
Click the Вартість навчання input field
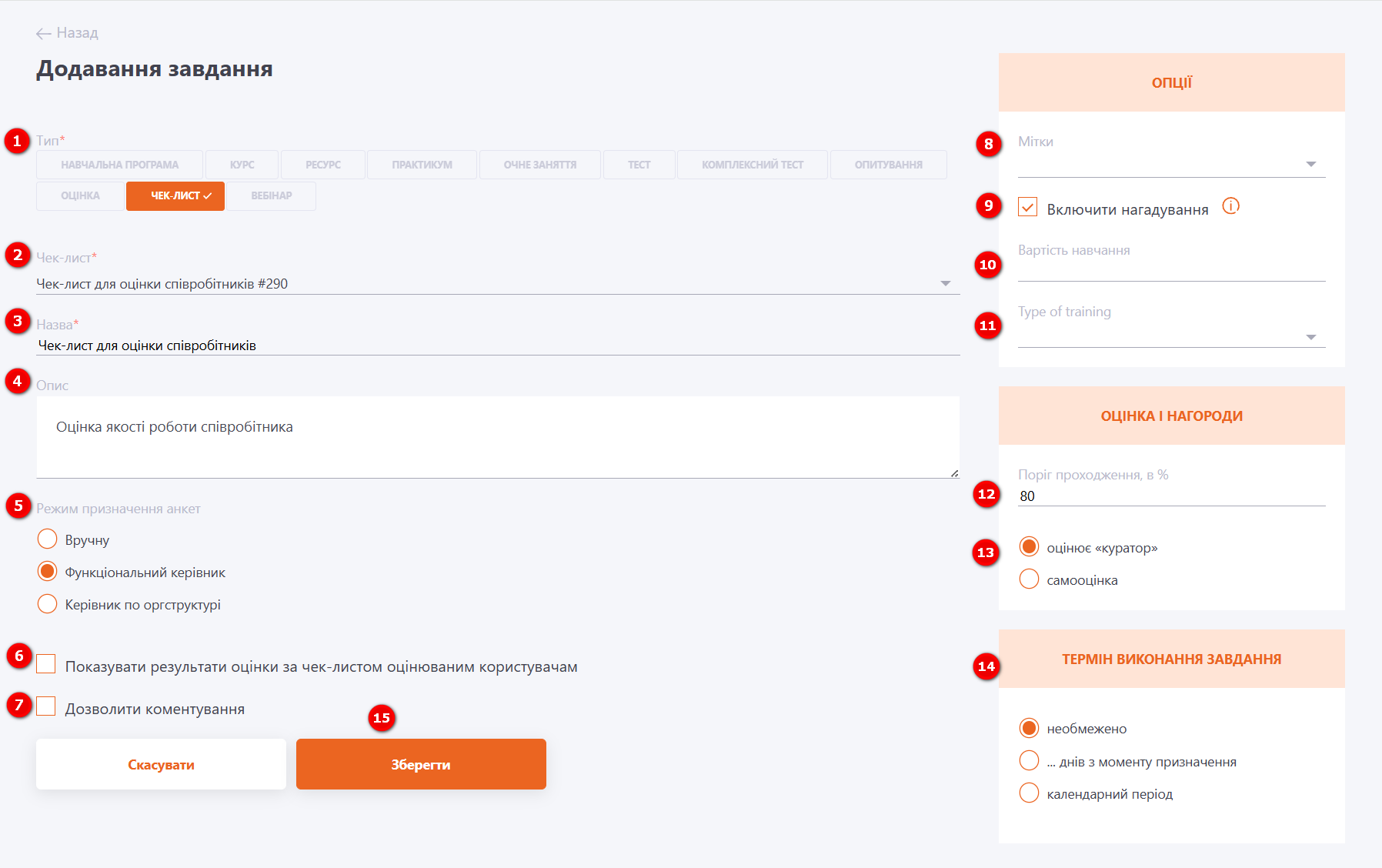pyautogui.click(x=1171, y=270)
